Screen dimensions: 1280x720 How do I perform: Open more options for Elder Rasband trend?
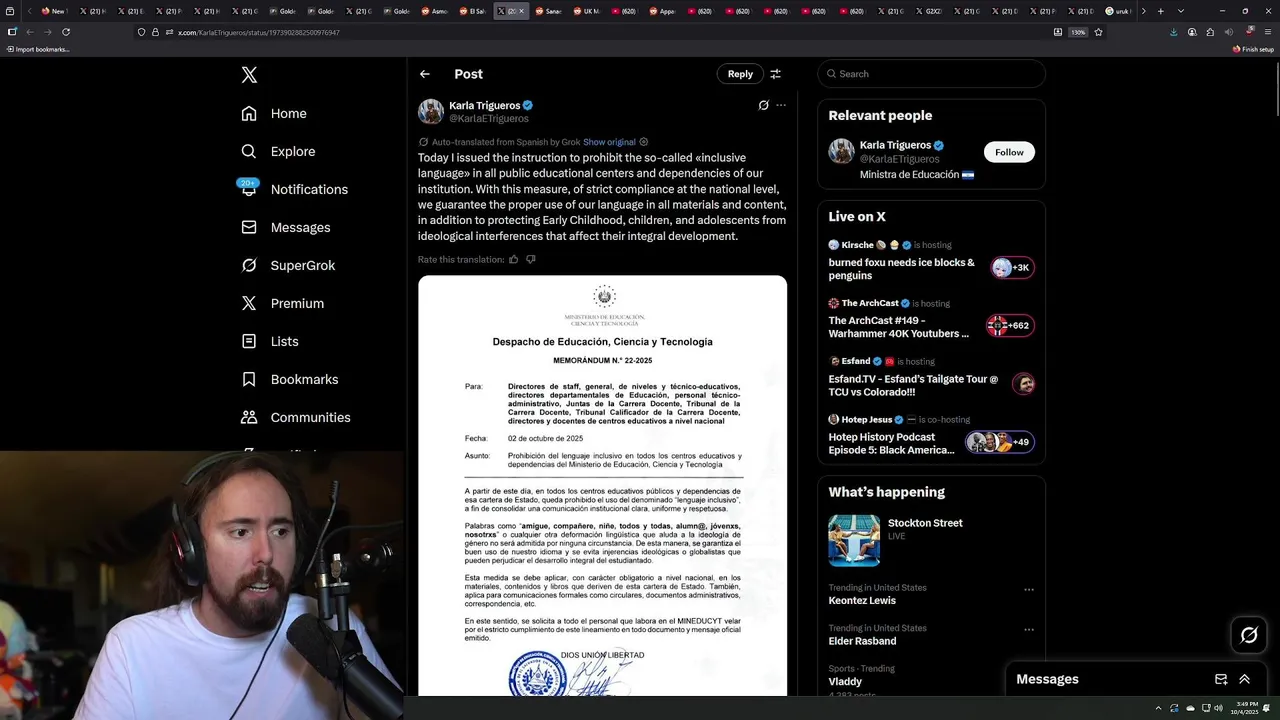[1029, 630]
